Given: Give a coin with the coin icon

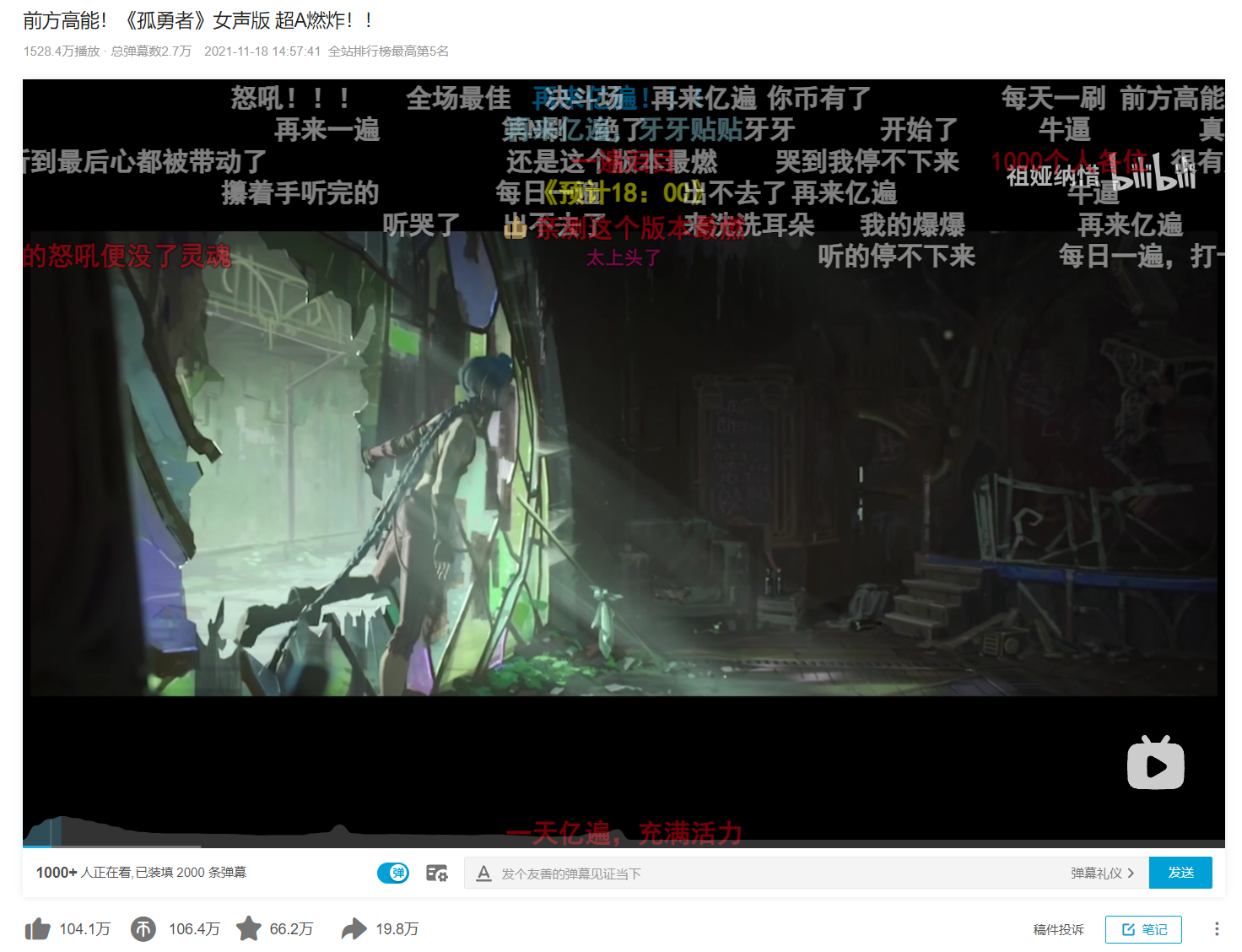Looking at the screenshot, I should click(143, 929).
